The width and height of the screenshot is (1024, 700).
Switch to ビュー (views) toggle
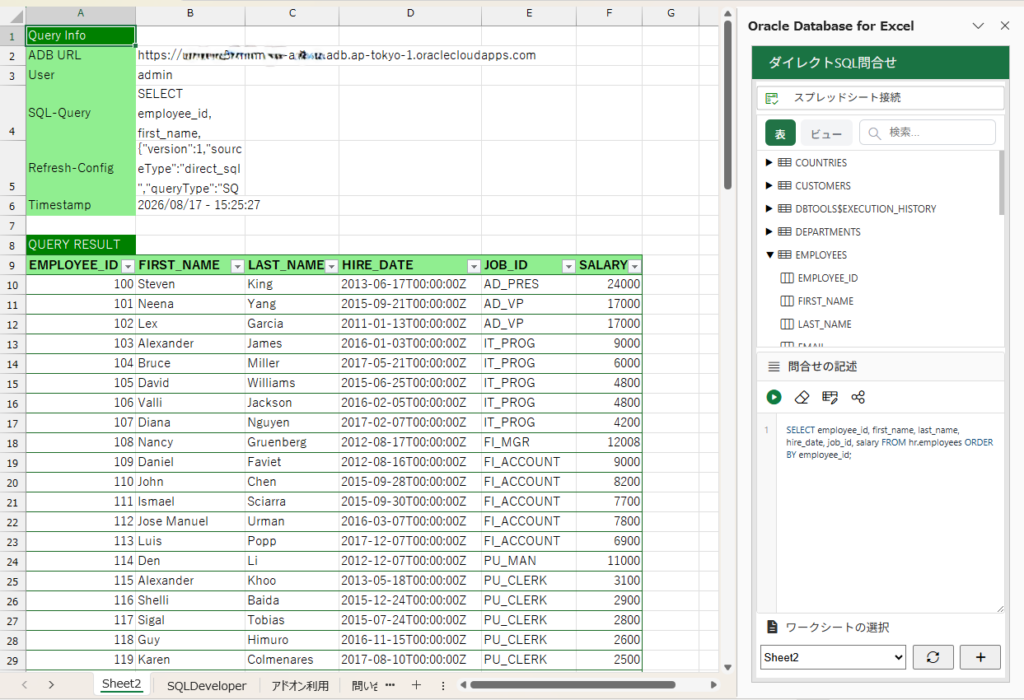[826, 133]
